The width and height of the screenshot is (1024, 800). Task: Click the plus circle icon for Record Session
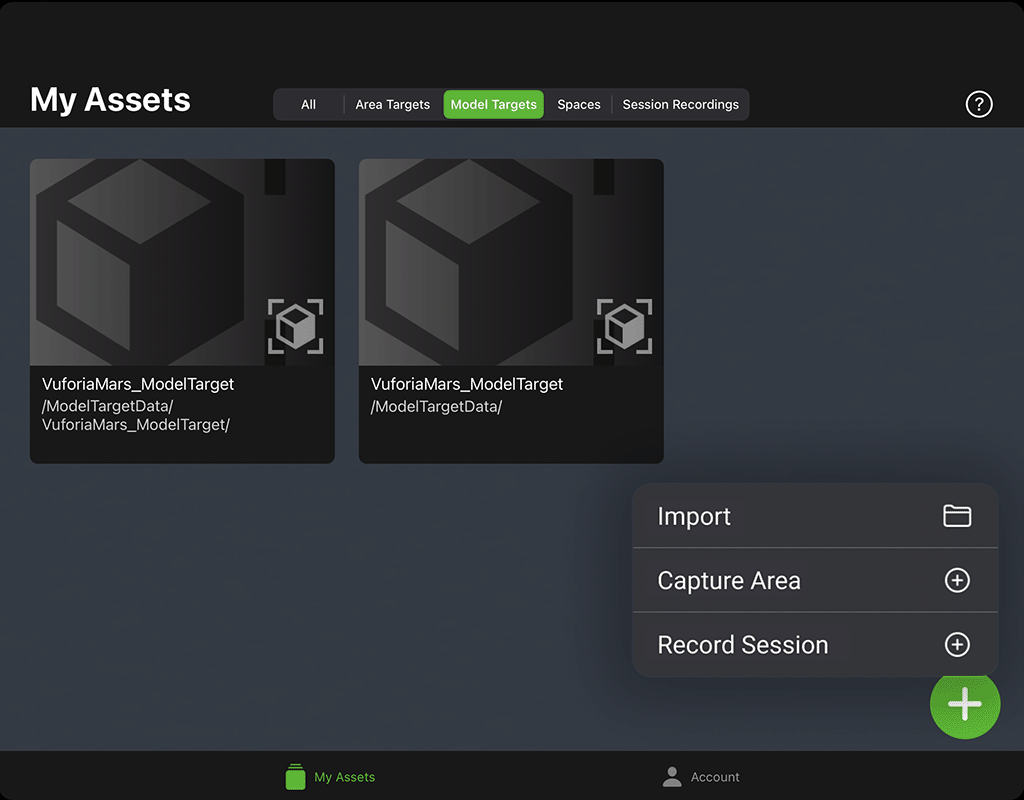click(957, 645)
